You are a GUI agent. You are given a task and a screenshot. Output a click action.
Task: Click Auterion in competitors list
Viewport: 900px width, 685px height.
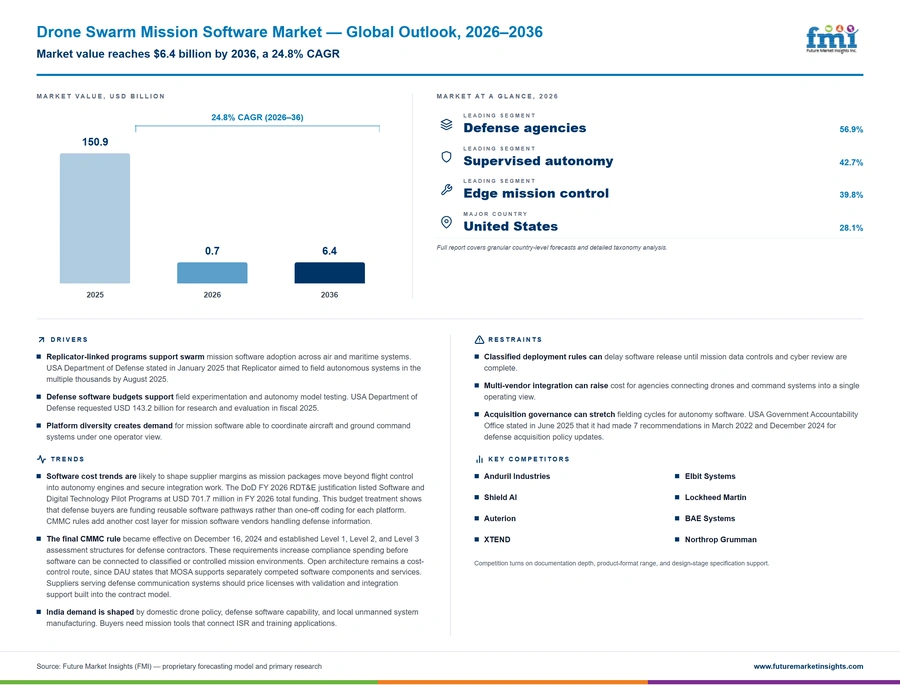tap(499, 518)
